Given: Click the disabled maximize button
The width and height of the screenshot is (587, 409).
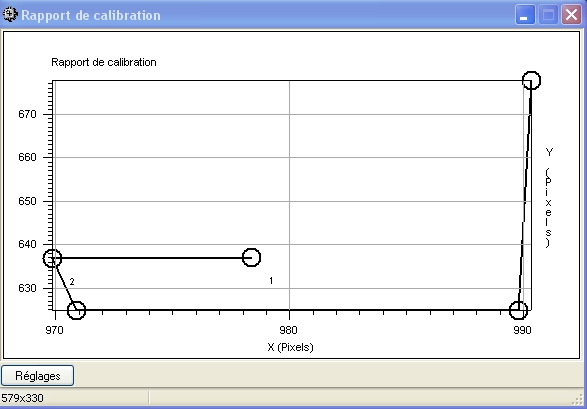Looking at the screenshot, I should pyautogui.click(x=548, y=15).
